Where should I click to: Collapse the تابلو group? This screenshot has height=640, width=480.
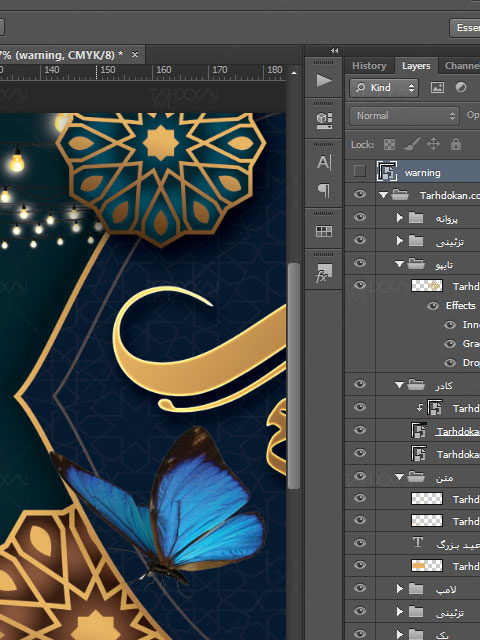400,264
